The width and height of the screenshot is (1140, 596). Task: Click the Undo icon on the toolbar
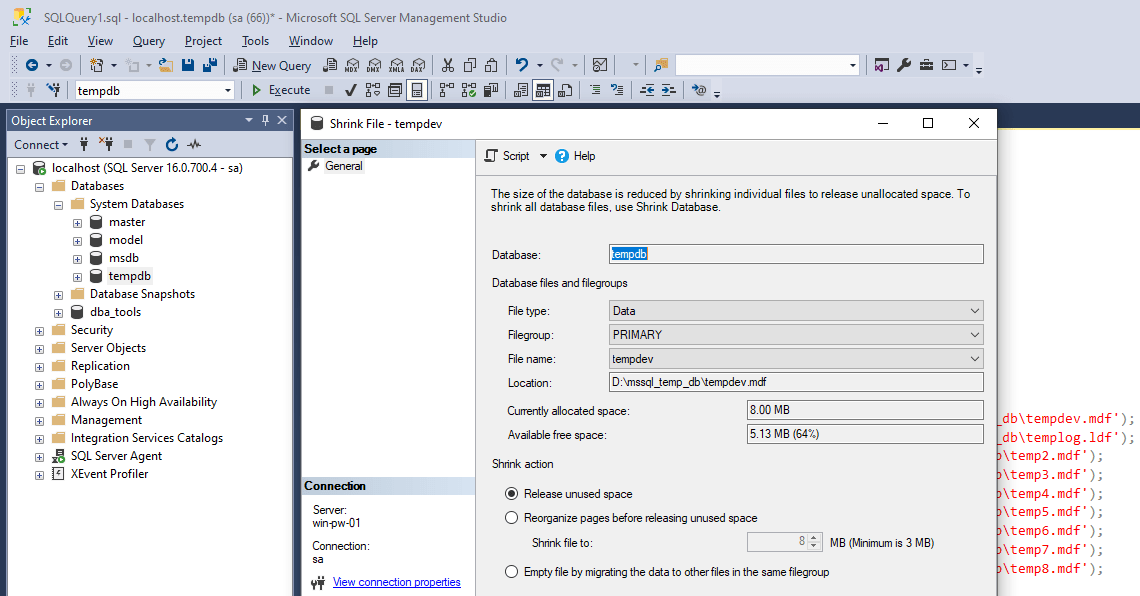[521, 65]
